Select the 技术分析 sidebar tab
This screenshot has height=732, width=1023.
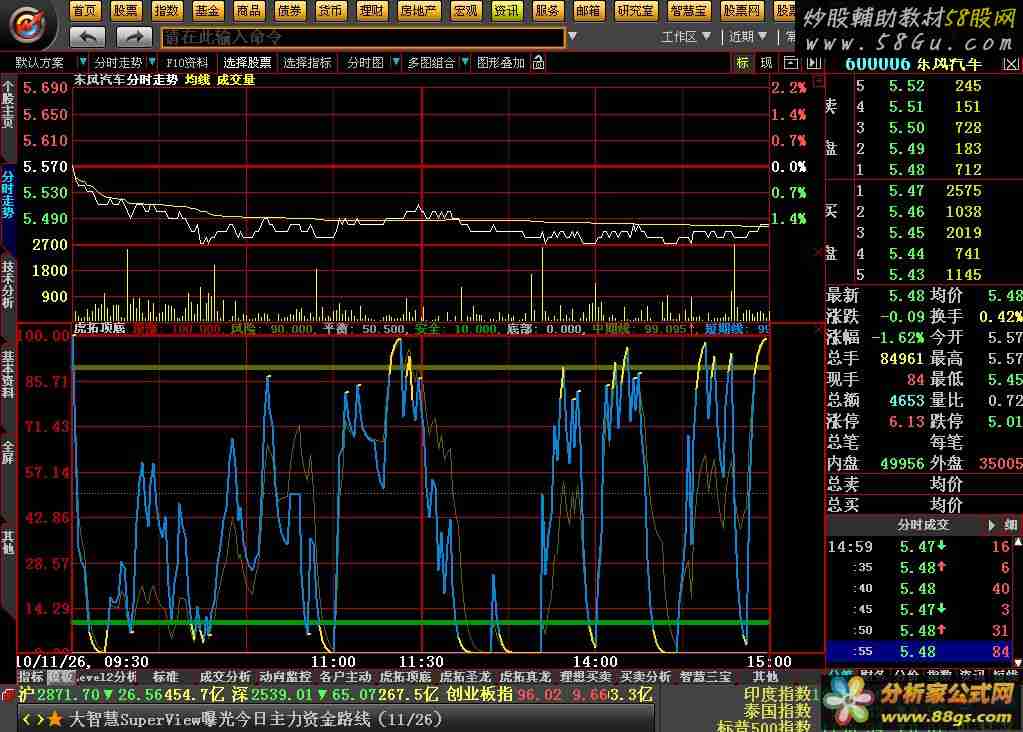point(8,284)
